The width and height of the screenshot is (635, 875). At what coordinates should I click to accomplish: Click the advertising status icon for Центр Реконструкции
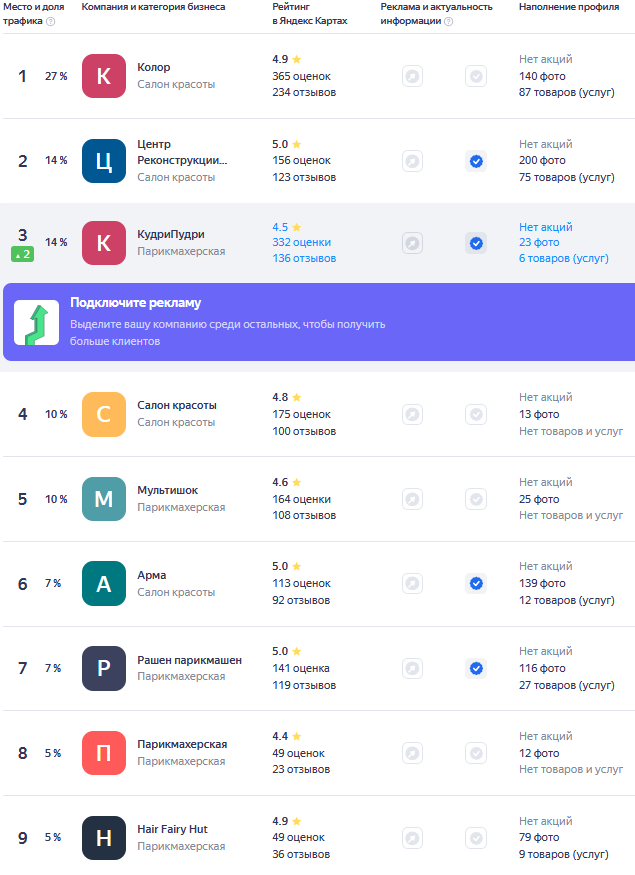click(x=412, y=161)
